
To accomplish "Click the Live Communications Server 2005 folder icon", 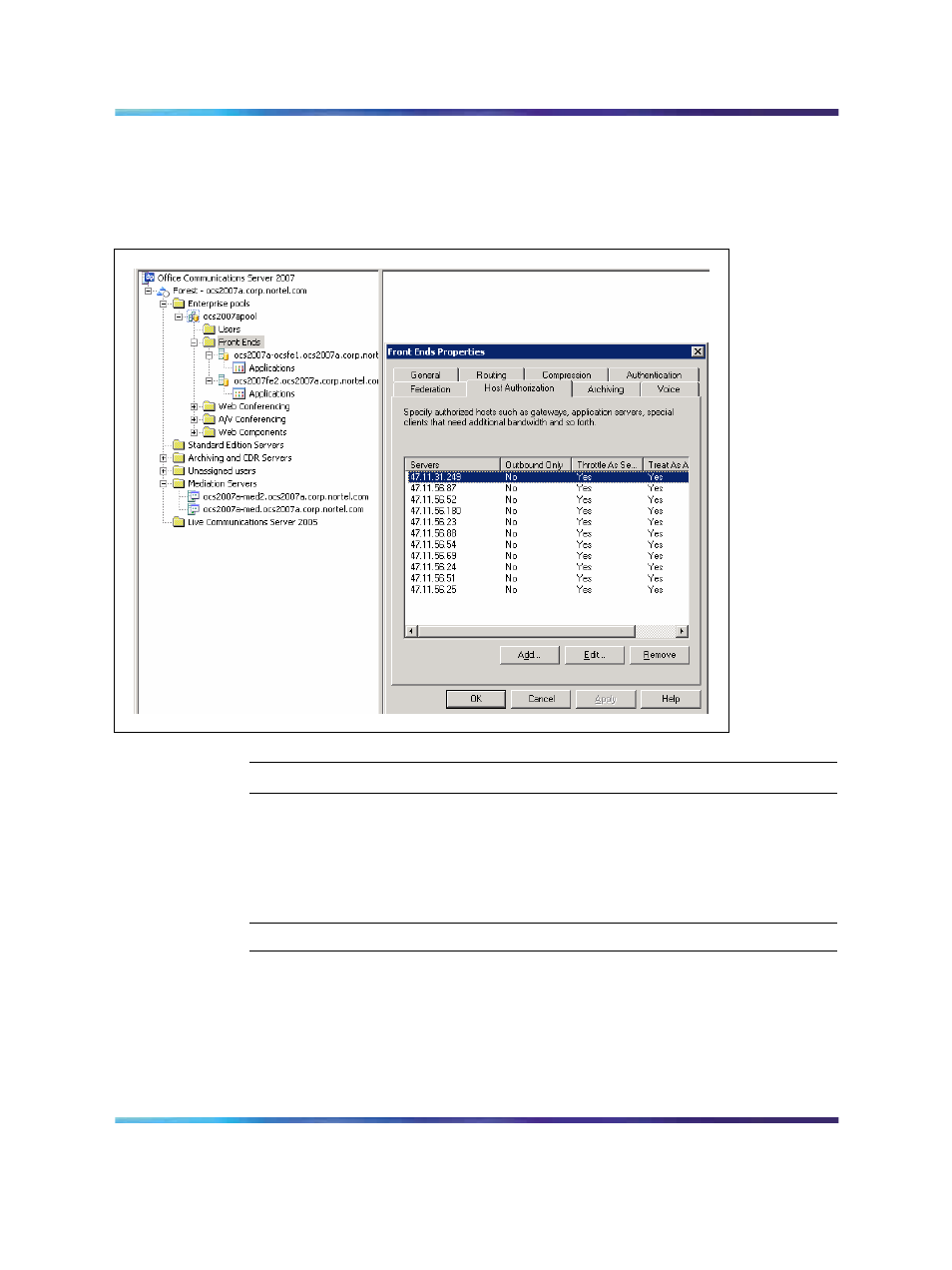I will click(x=179, y=522).
